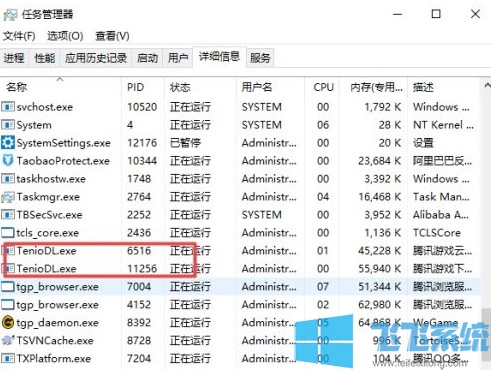Click the 已暂停 status cell
This screenshot has width=491, height=370.
coord(185,143)
